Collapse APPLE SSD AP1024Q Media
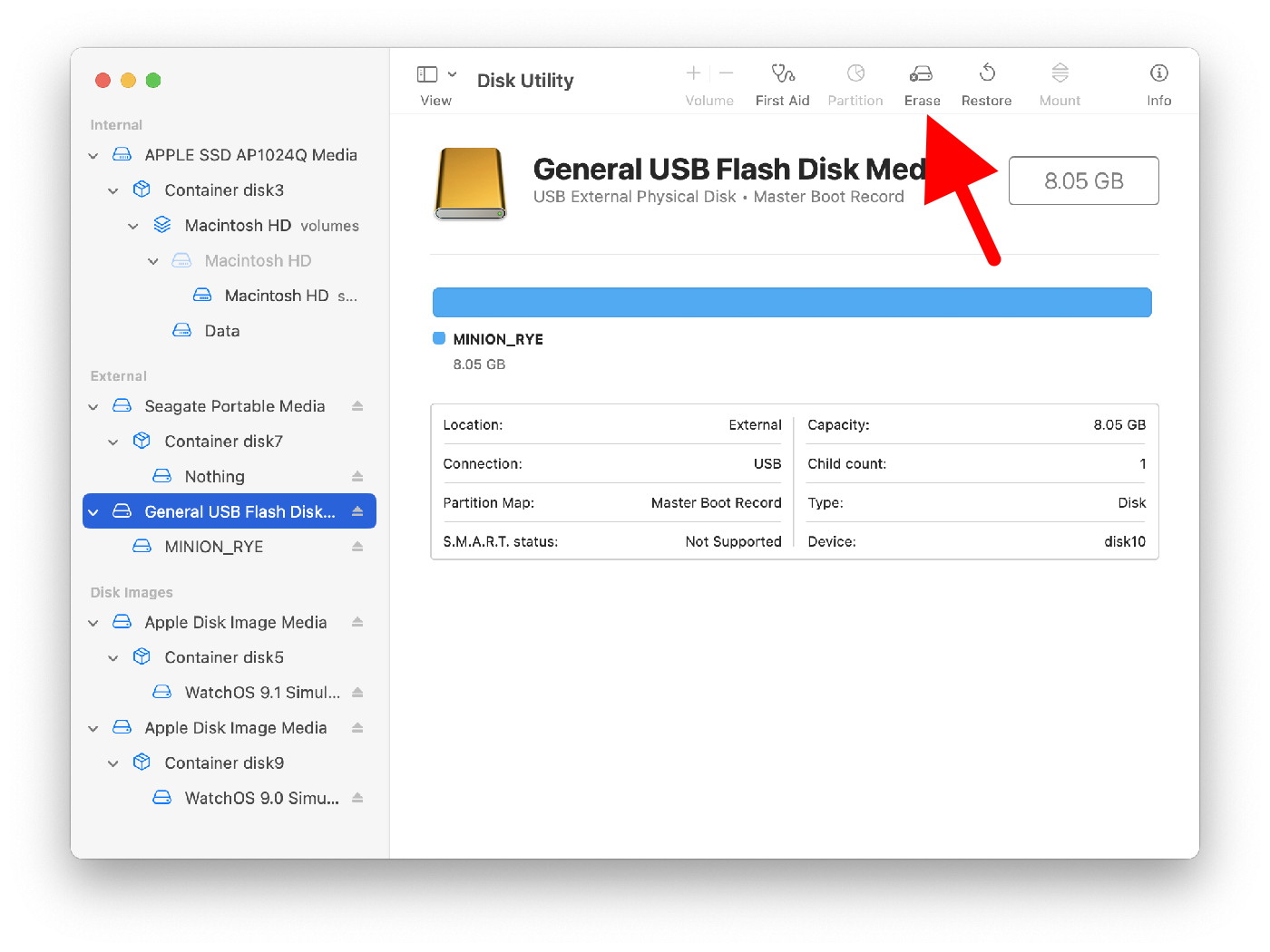The height and width of the screenshot is (952, 1270). pyautogui.click(x=93, y=156)
